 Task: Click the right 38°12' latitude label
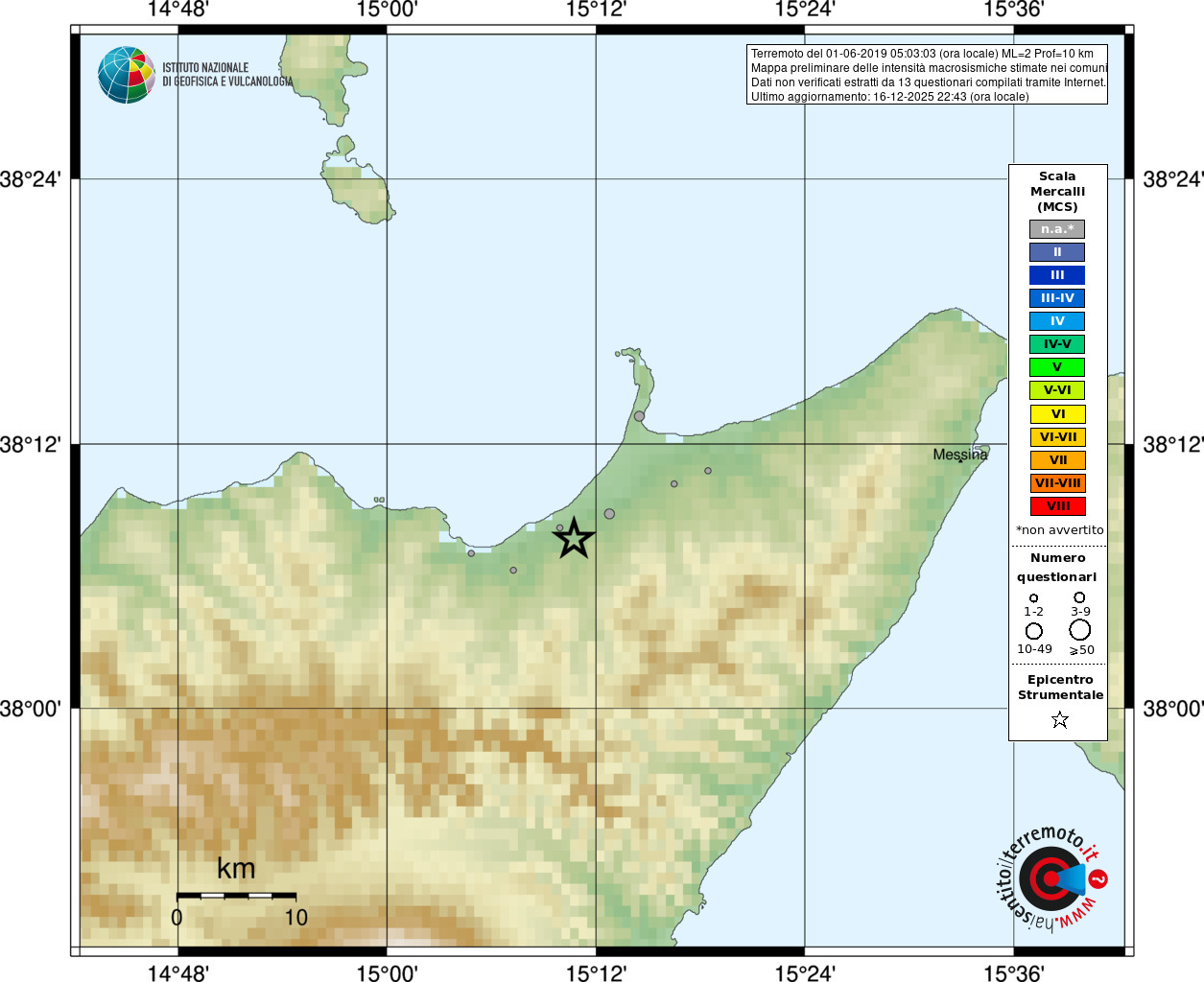tap(1173, 444)
